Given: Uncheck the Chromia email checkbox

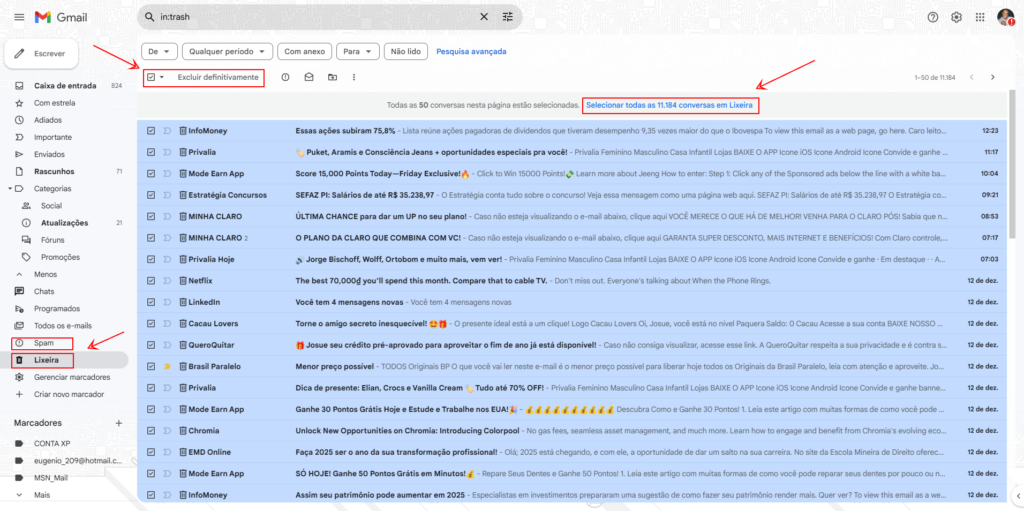Looking at the screenshot, I should [x=151, y=431].
